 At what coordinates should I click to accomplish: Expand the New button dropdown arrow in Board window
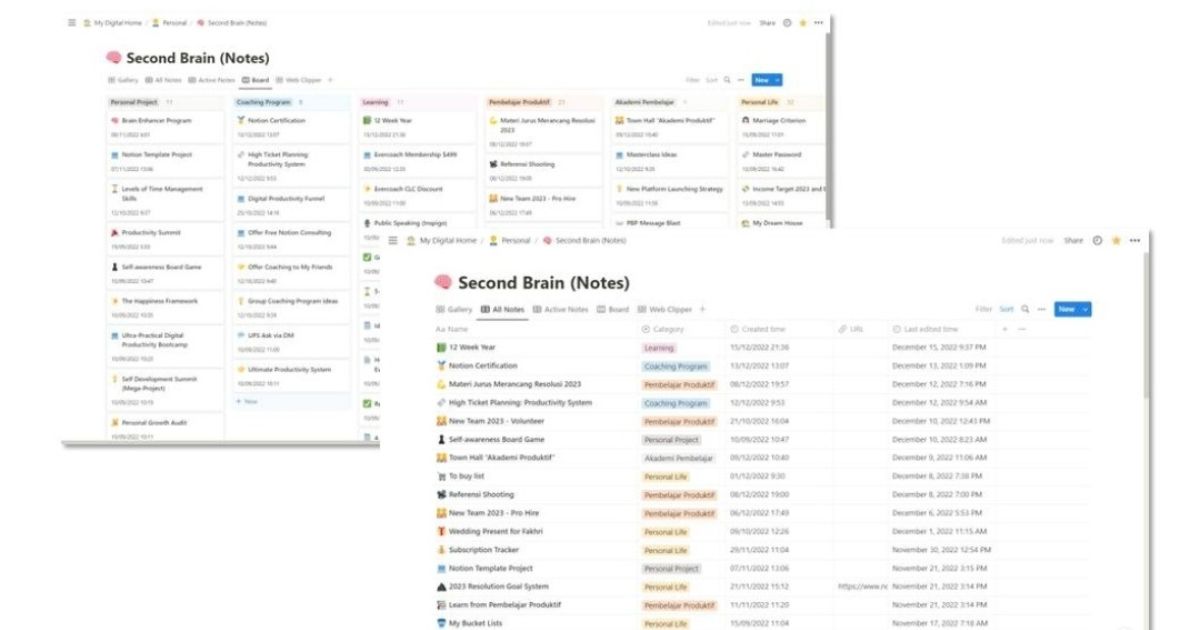tap(777, 80)
